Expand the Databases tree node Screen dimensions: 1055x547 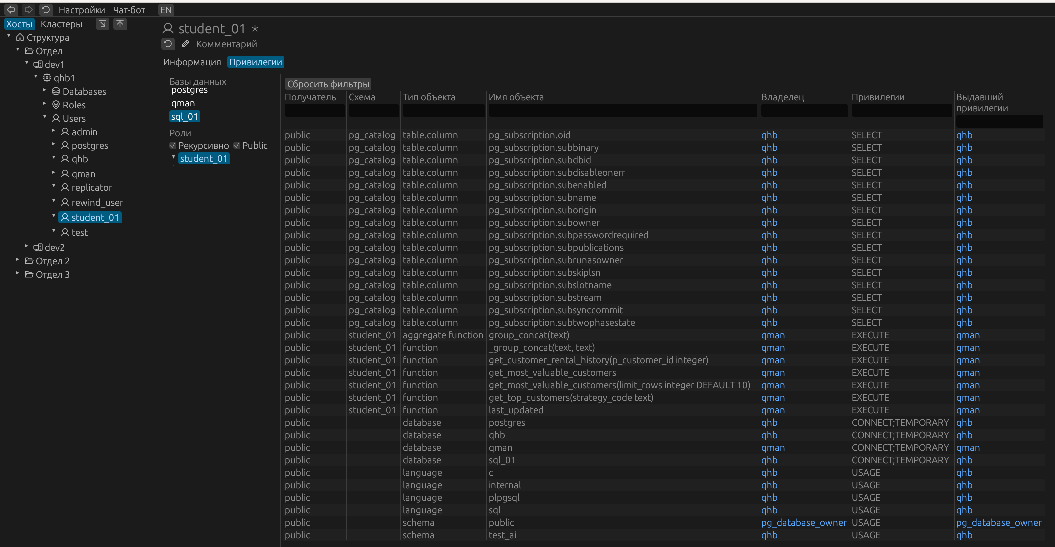coord(45,91)
